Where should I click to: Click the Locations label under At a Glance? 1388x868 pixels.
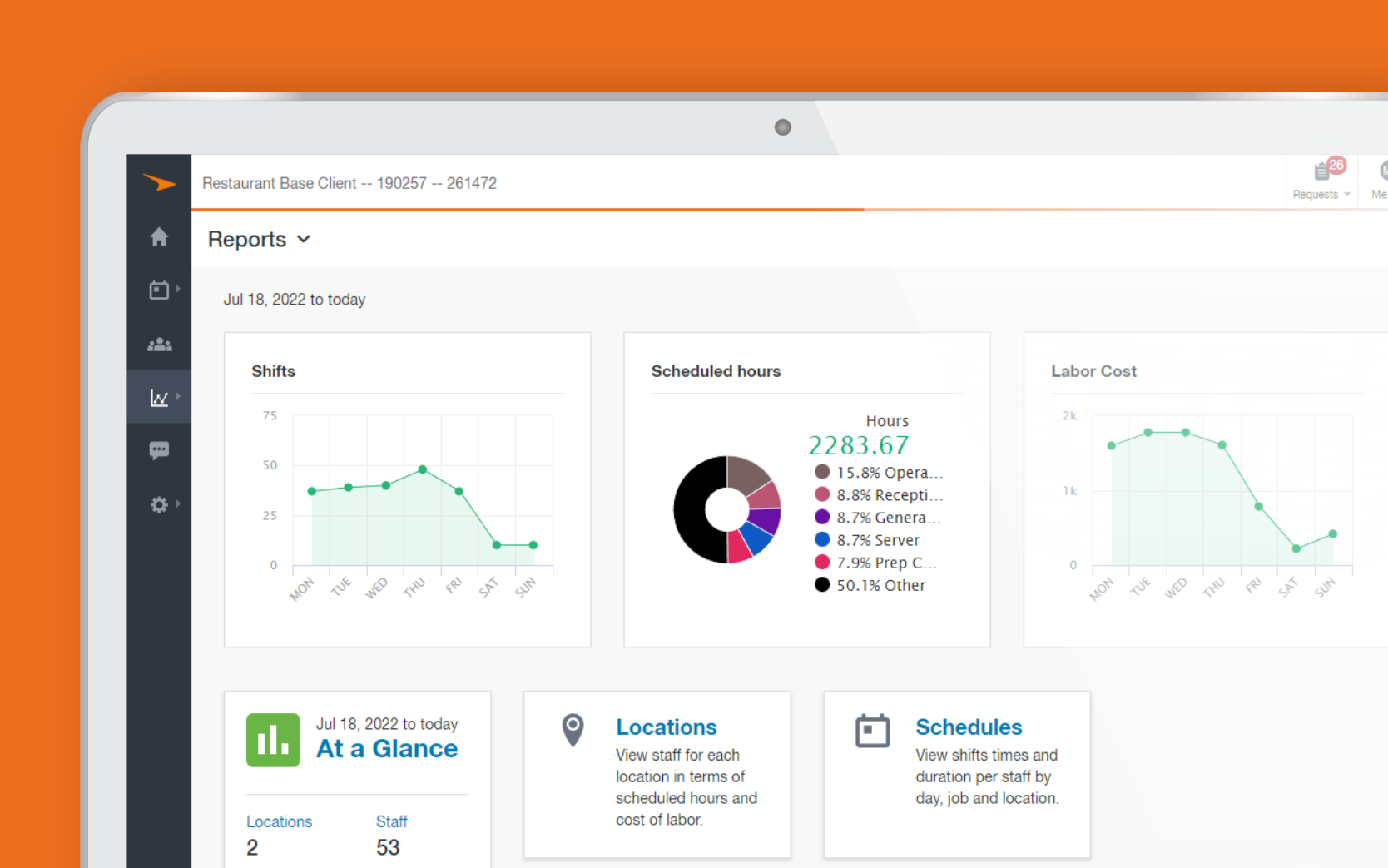[279, 822]
